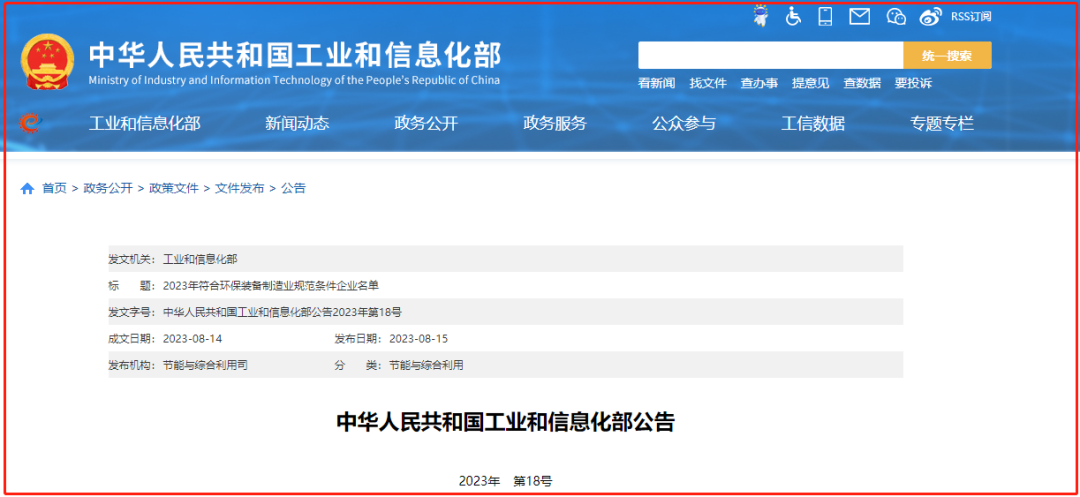Open 查办事 quick link
The width and height of the screenshot is (1080, 497).
759,83
